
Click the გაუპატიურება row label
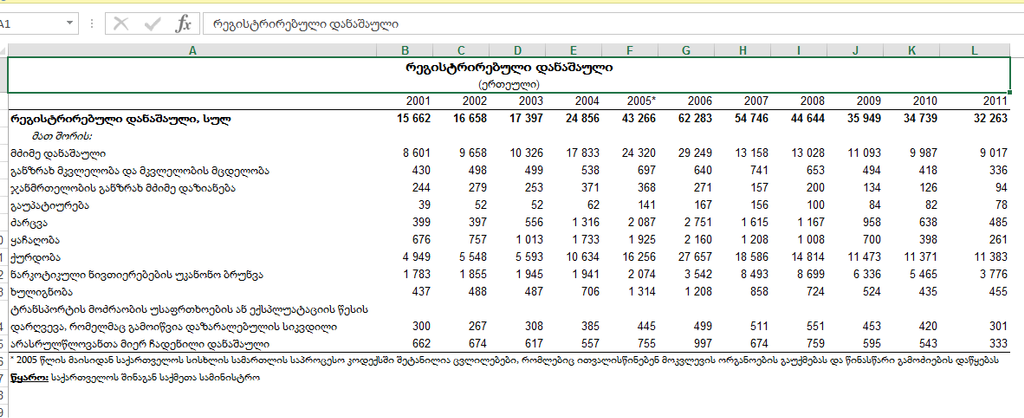pyautogui.click(x=50, y=206)
